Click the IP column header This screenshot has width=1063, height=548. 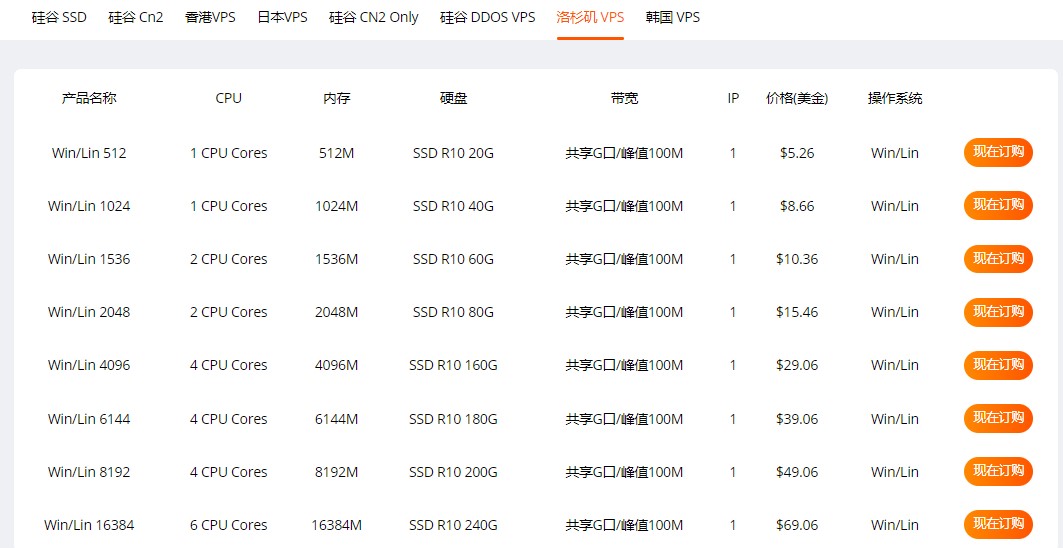click(x=733, y=98)
